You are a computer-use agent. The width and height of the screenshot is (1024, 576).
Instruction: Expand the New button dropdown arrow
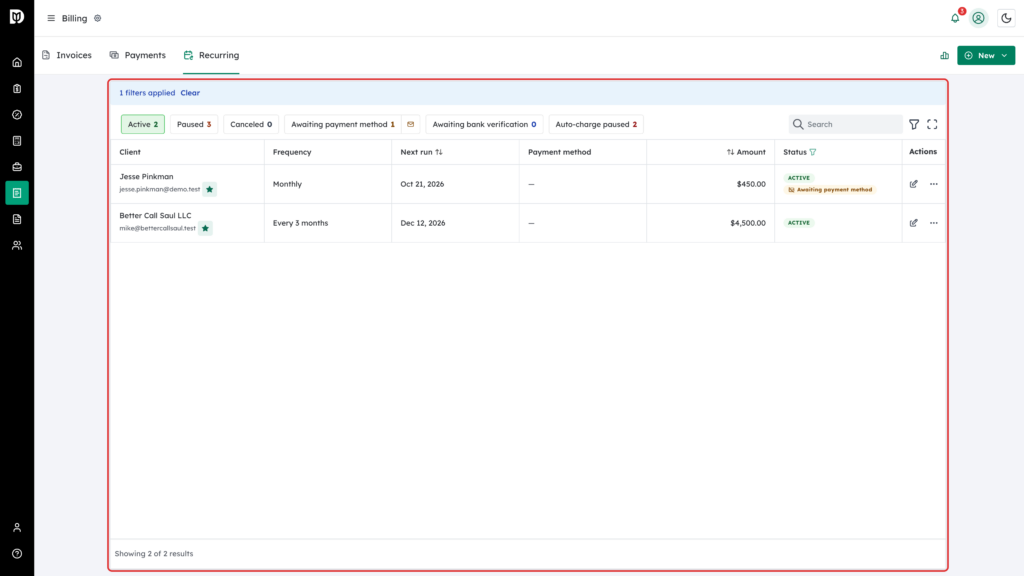click(x=1004, y=56)
